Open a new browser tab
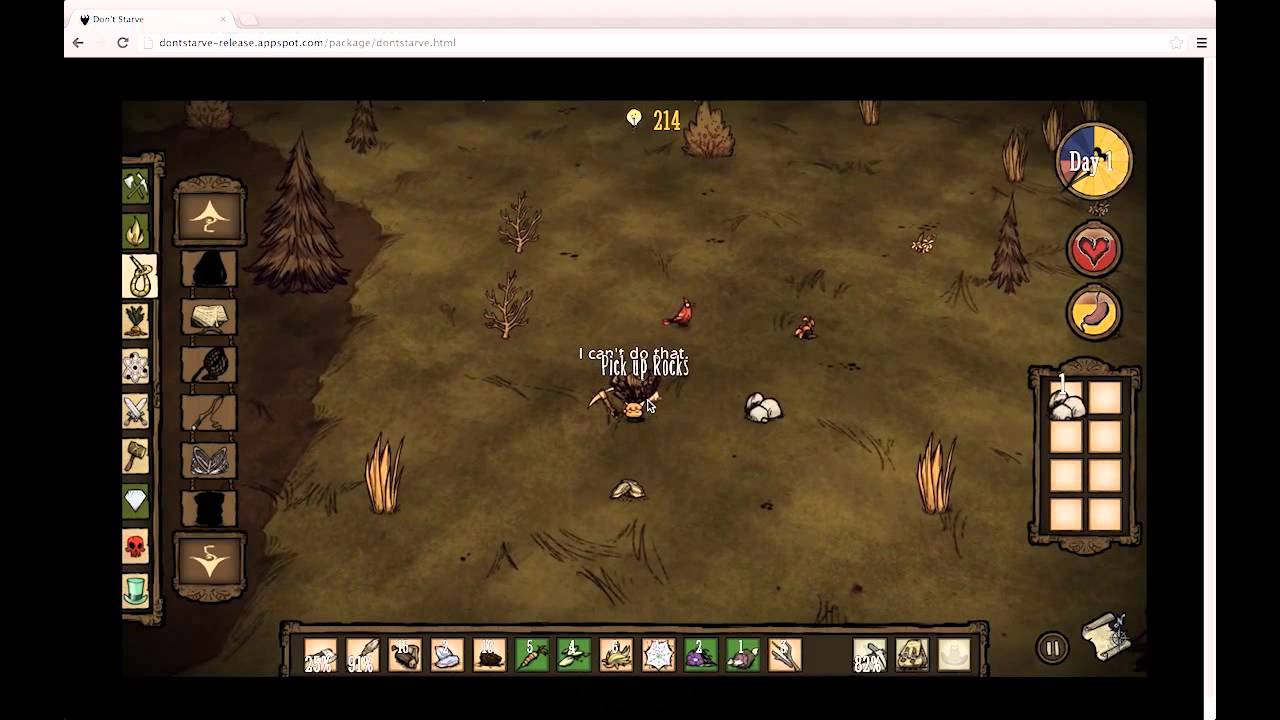Image resolution: width=1280 pixels, height=720 pixels. pyautogui.click(x=247, y=19)
